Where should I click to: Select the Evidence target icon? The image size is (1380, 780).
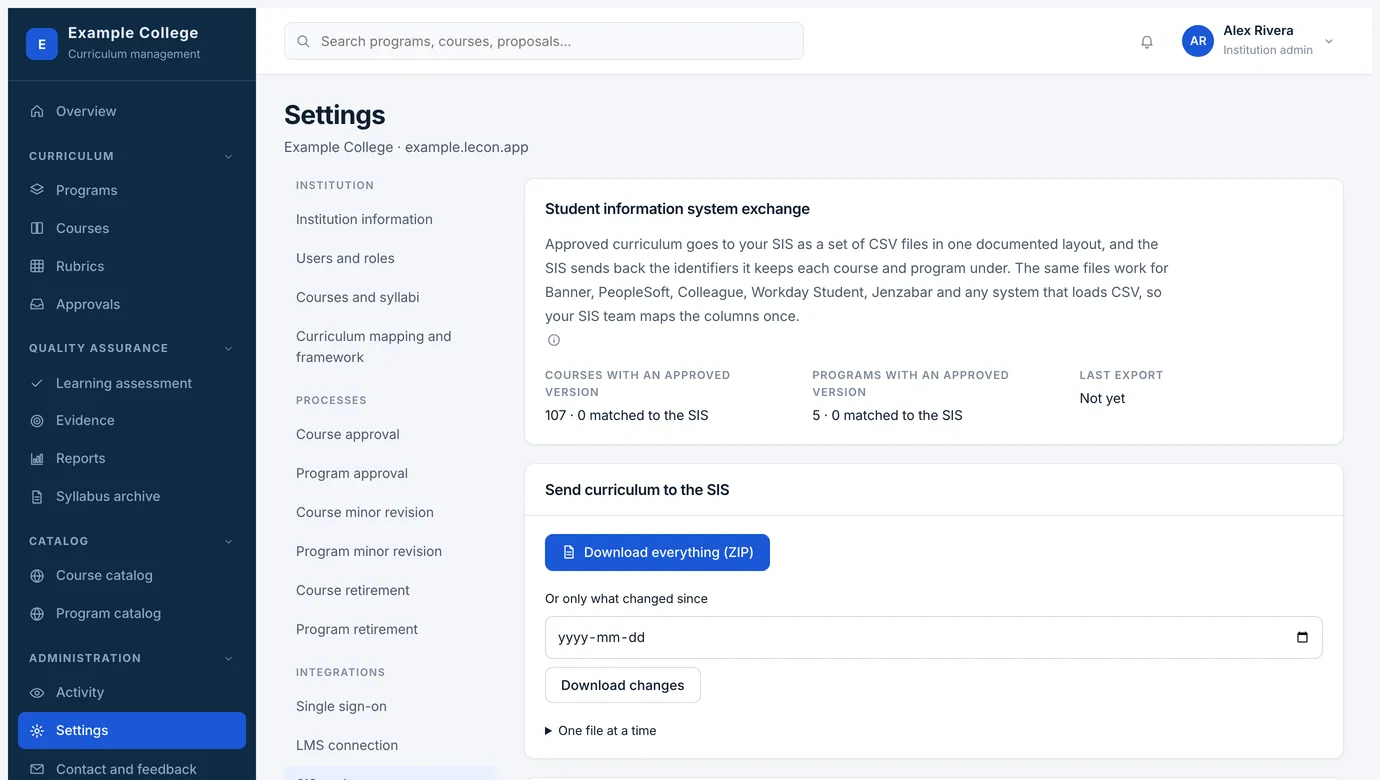pyautogui.click(x=37, y=421)
